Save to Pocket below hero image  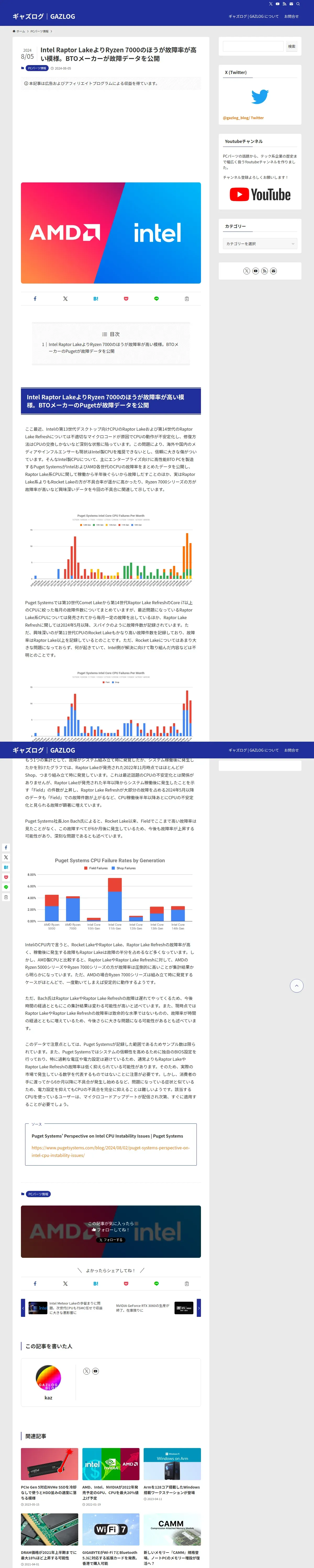[126, 299]
